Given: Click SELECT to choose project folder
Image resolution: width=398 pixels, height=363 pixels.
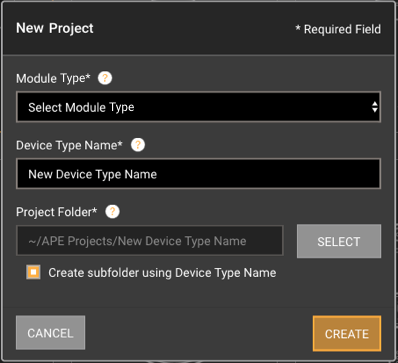Looking at the screenshot, I should click(x=339, y=241).
